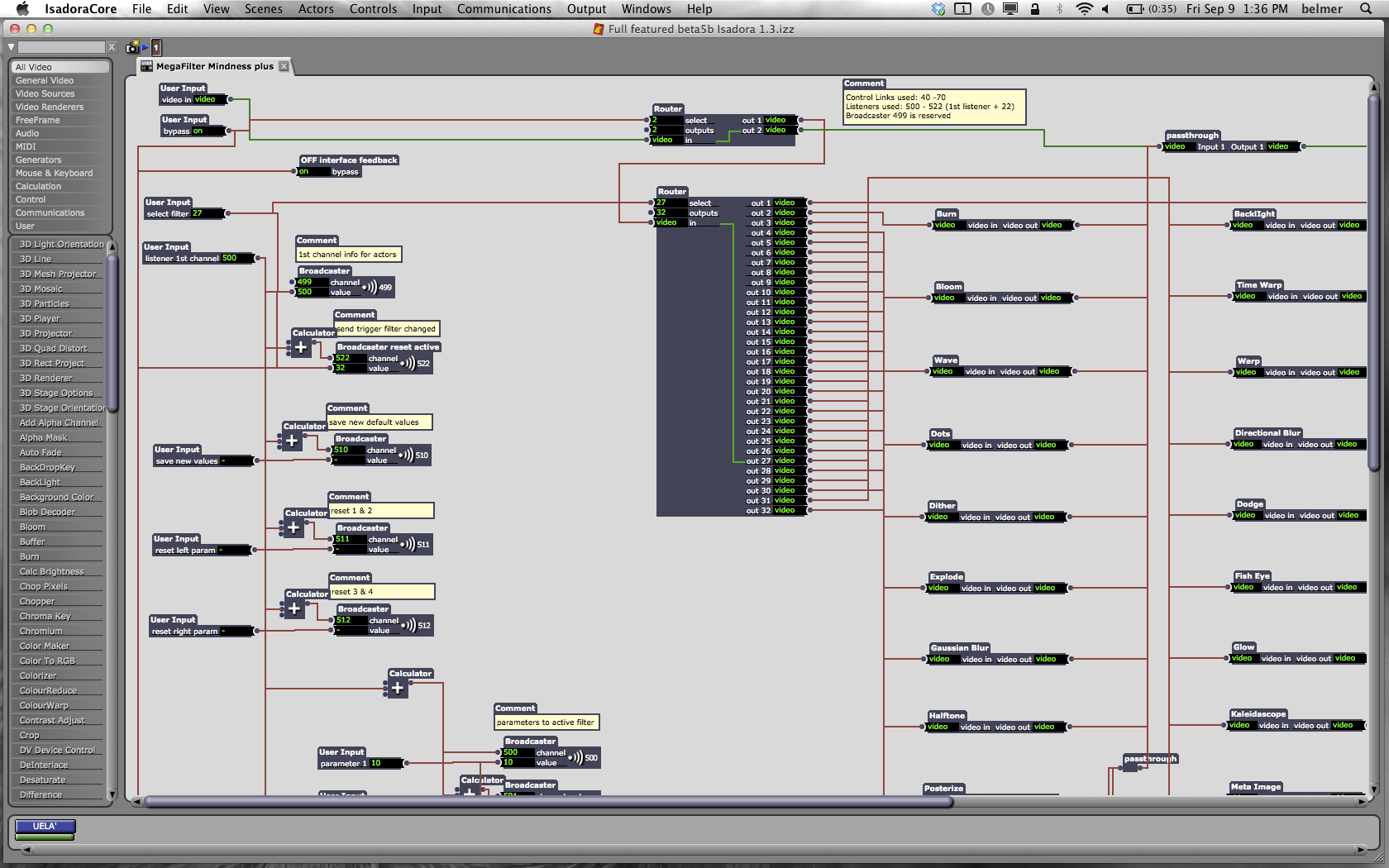Click Broadcaster 511 transmit icon
The image size is (1389, 868).
[408, 544]
